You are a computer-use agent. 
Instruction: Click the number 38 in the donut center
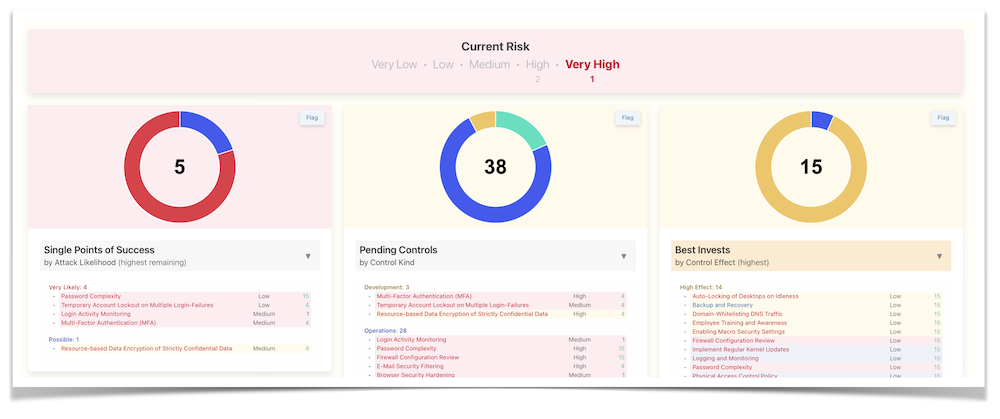click(495, 167)
